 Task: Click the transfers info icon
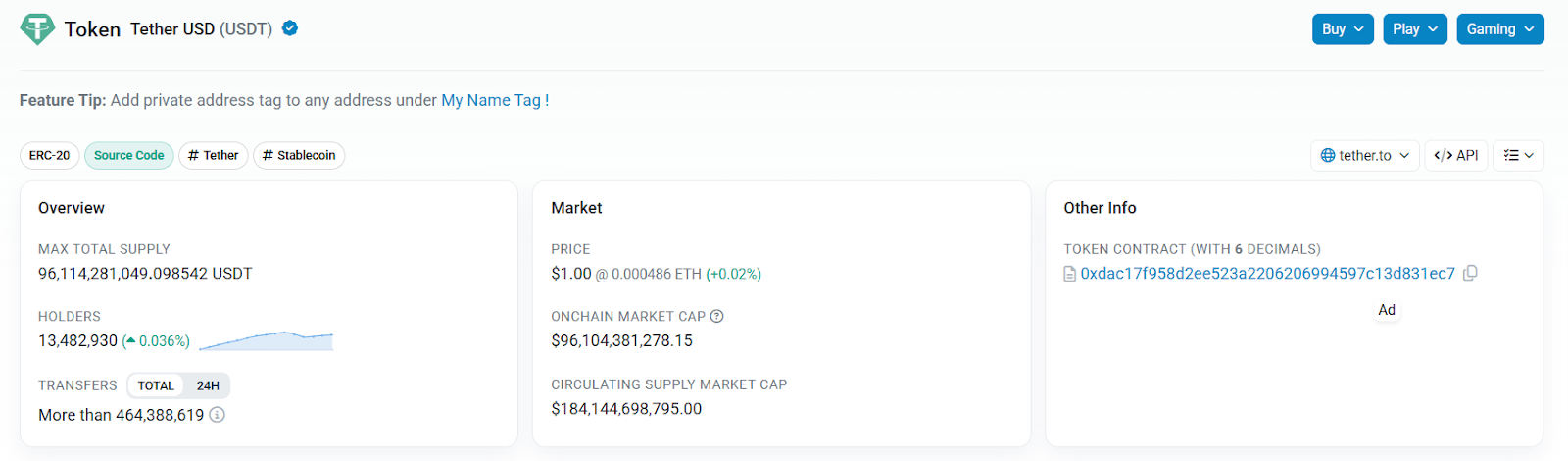click(218, 415)
